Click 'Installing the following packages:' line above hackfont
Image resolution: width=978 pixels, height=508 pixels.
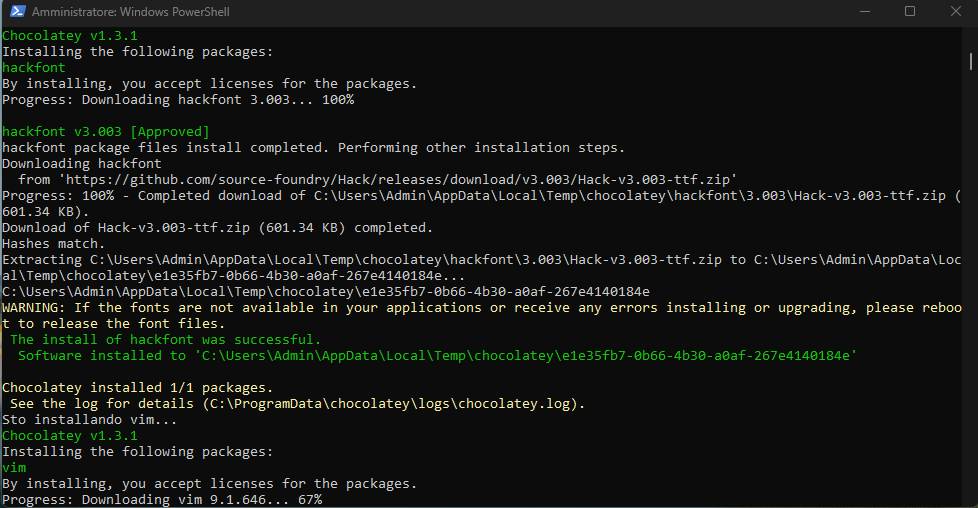click(x=138, y=52)
